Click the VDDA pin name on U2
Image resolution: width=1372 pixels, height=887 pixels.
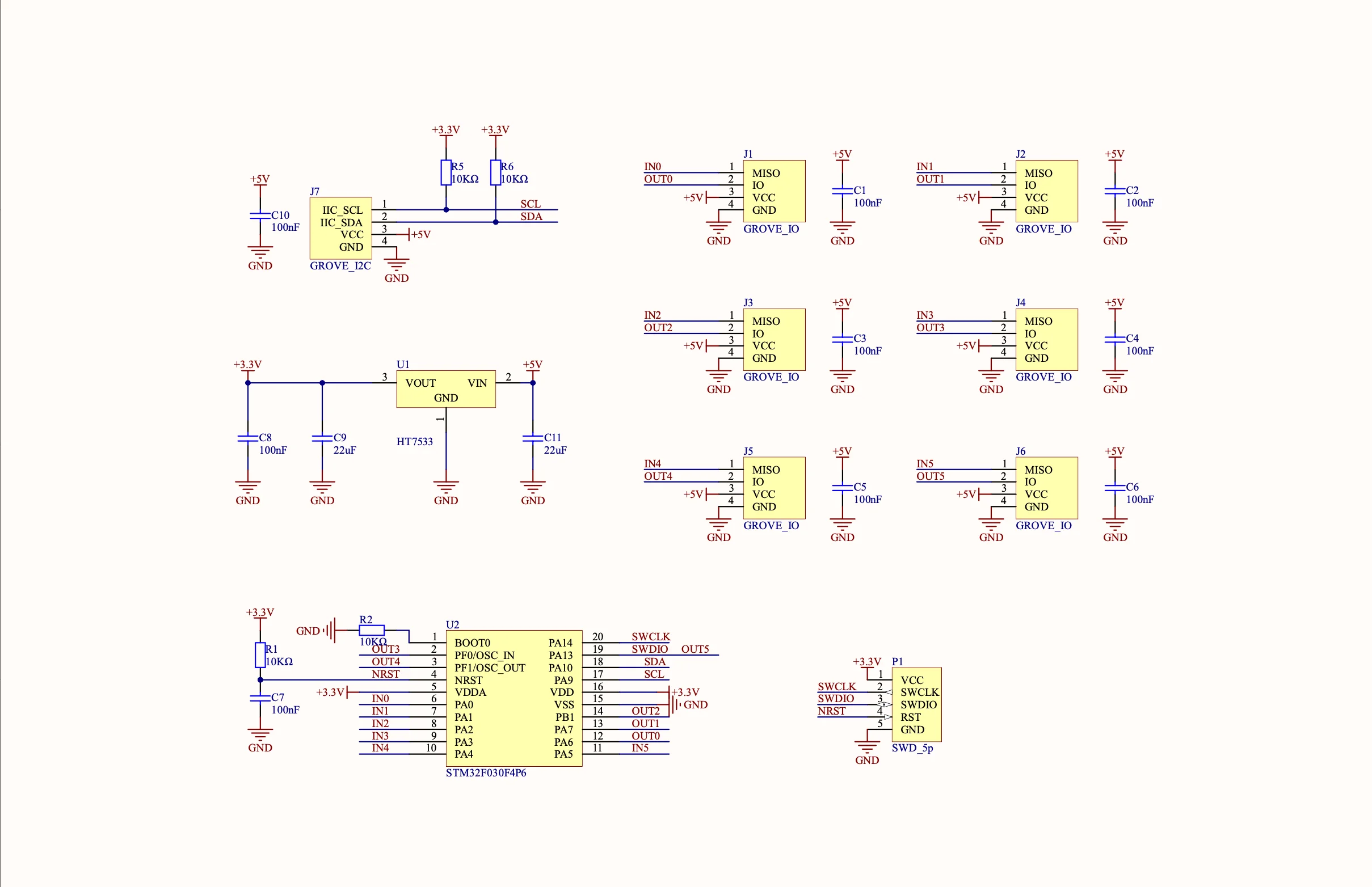[470, 692]
